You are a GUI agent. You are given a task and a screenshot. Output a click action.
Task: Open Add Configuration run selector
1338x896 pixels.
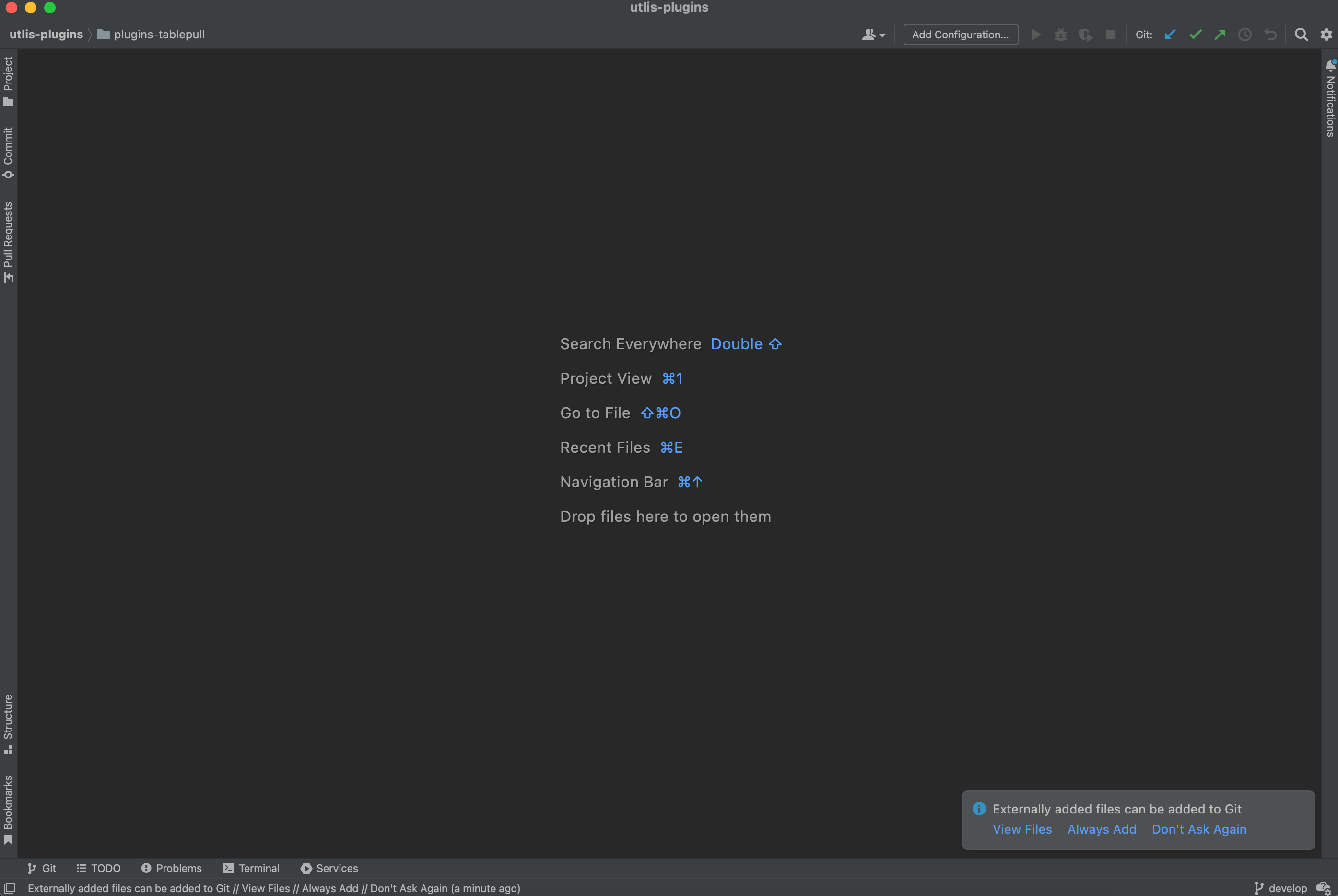961,35
